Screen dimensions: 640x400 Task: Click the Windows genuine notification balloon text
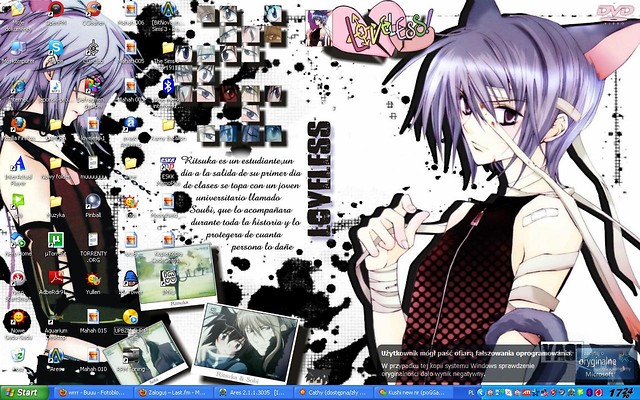478,363
